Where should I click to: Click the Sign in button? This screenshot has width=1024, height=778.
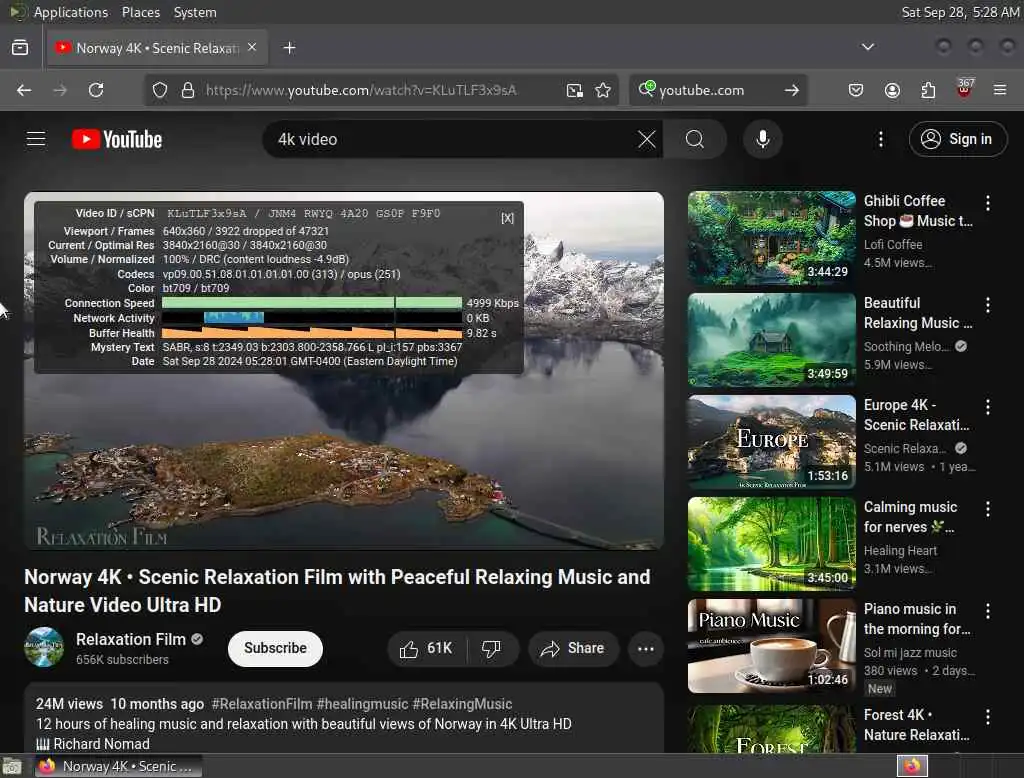[x=957, y=139]
